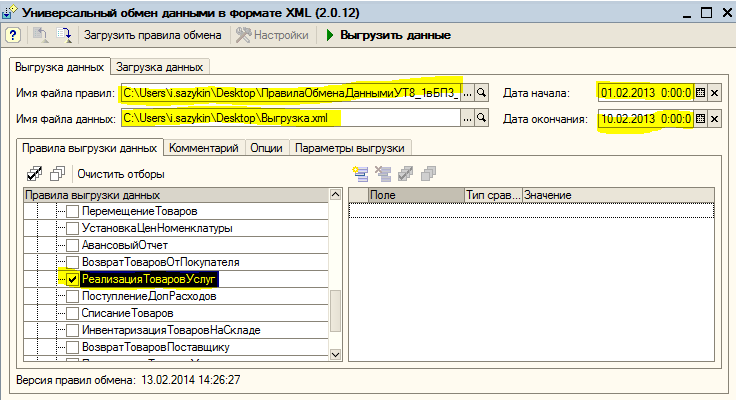736x400 pixels.
Task: Open calendar for Дата начала
Action: [700, 93]
